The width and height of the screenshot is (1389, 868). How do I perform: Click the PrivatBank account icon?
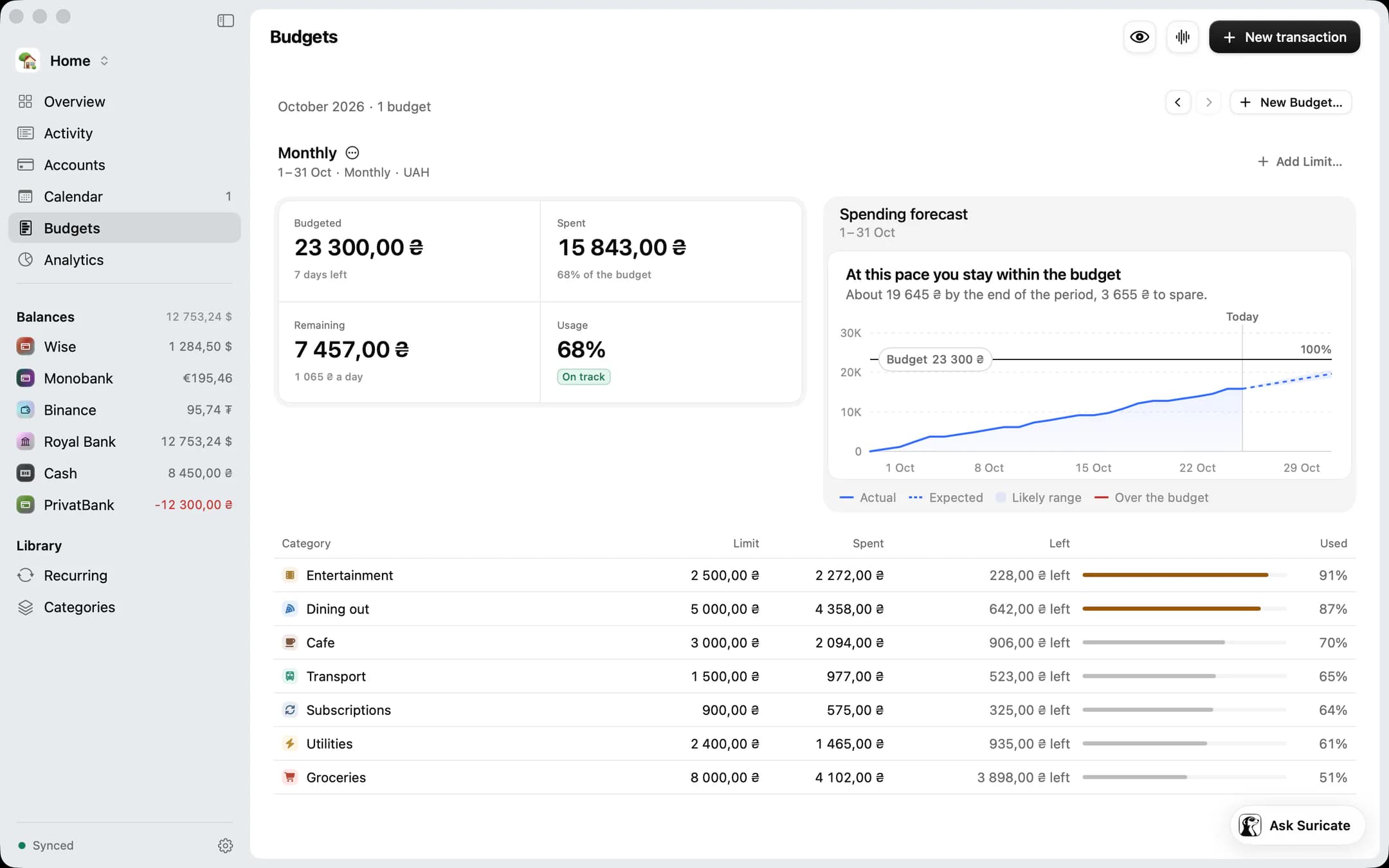[25, 505]
